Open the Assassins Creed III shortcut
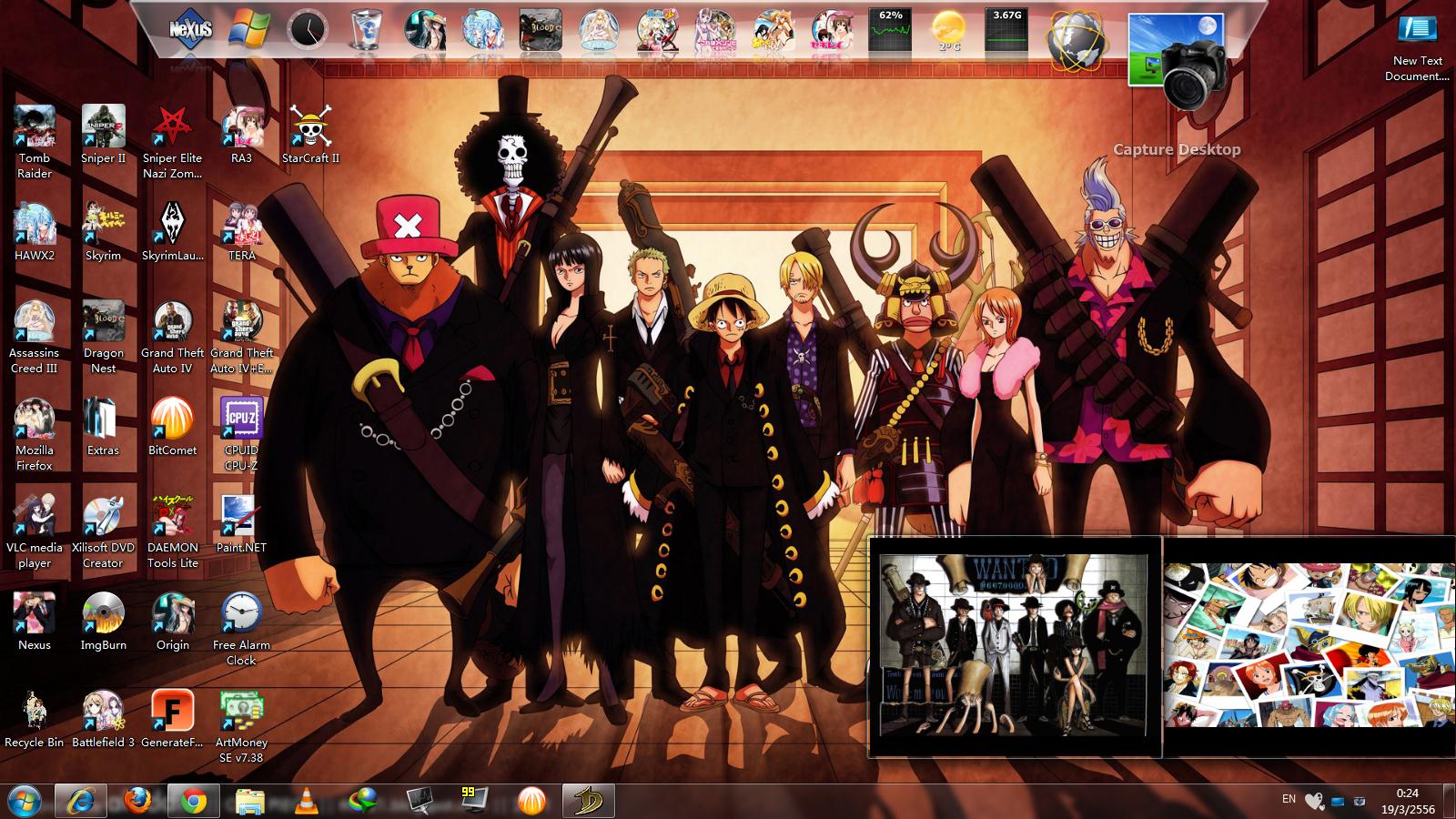1456x819 pixels. [35, 336]
